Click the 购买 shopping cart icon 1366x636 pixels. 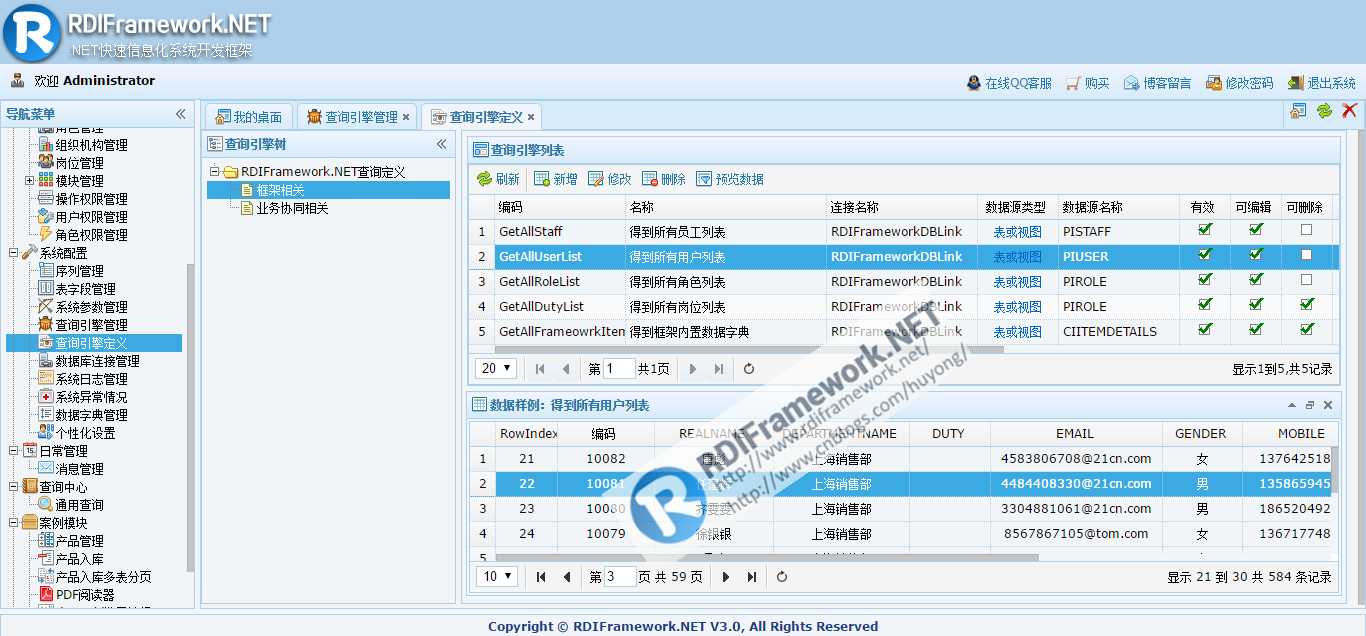[1073, 83]
